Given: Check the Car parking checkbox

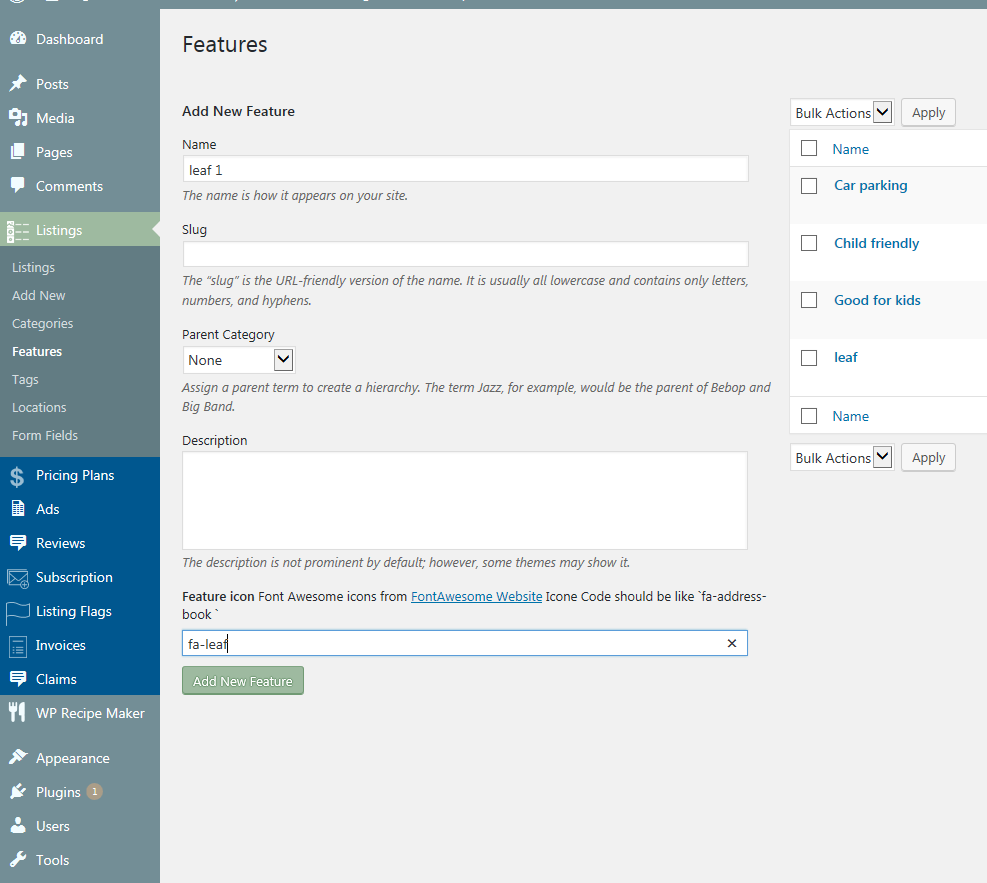Looking at the screenshot, I should tap(809, 186).
